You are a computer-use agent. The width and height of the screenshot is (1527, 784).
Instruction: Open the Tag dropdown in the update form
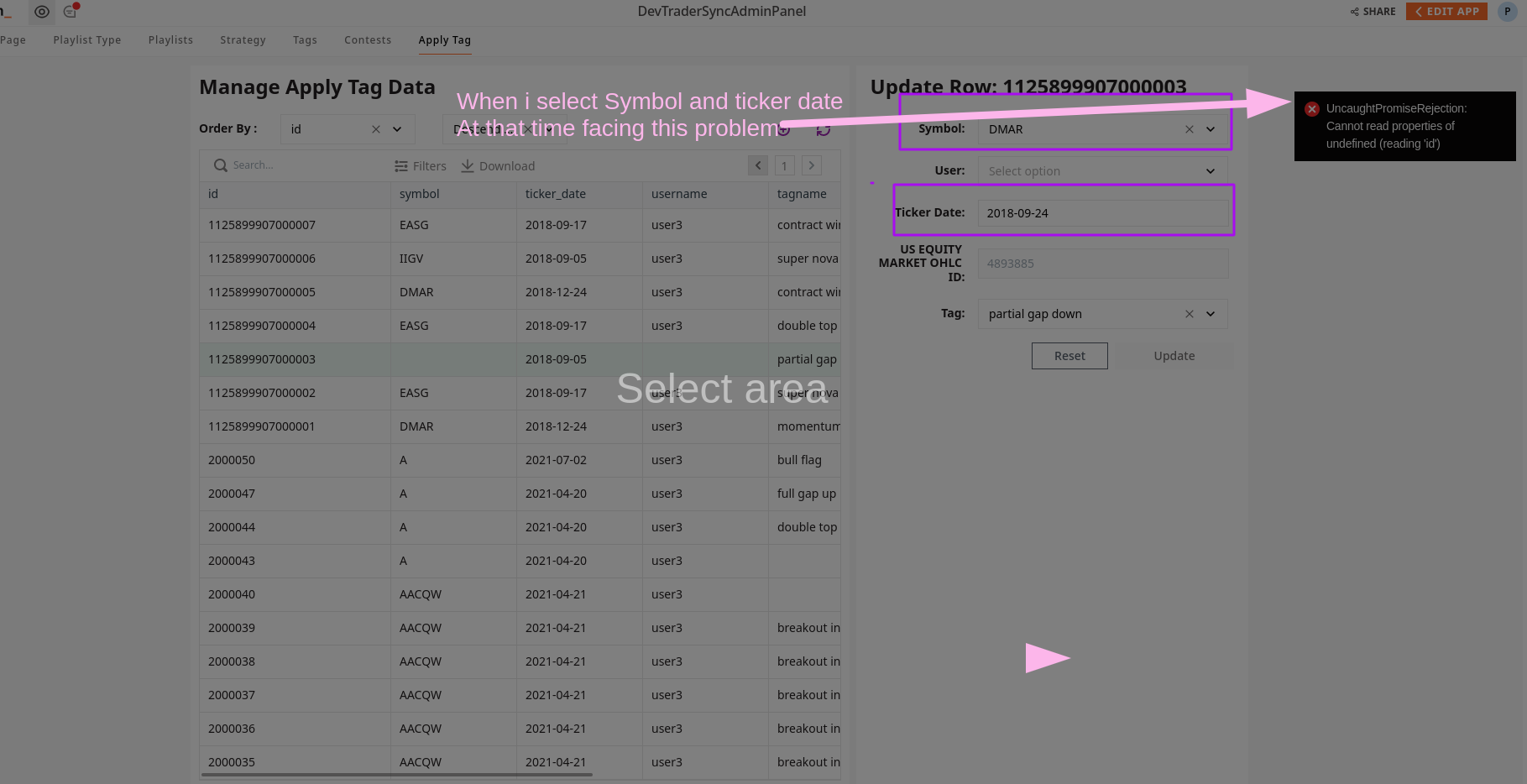(1210, 313)
